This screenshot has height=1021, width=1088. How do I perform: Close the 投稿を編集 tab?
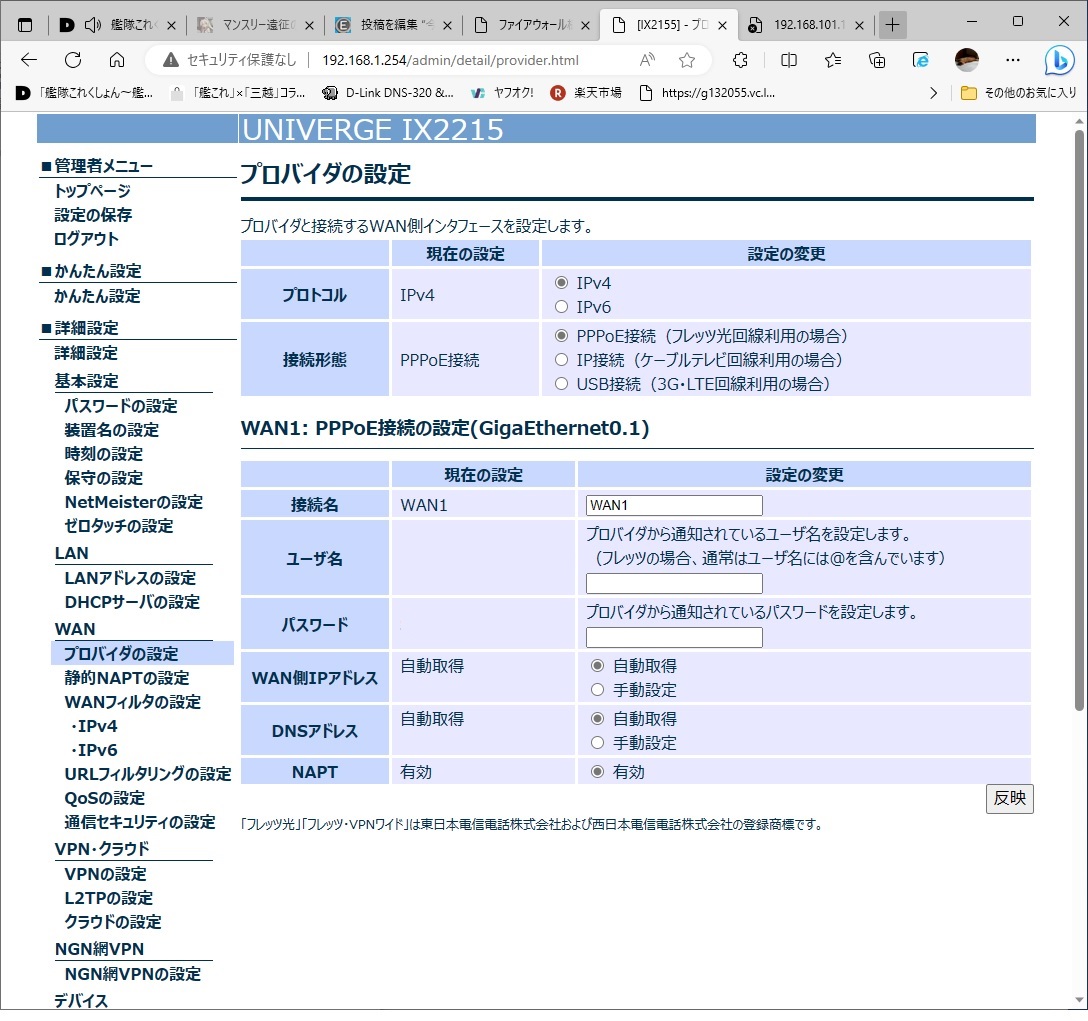[x=448, y=26]
